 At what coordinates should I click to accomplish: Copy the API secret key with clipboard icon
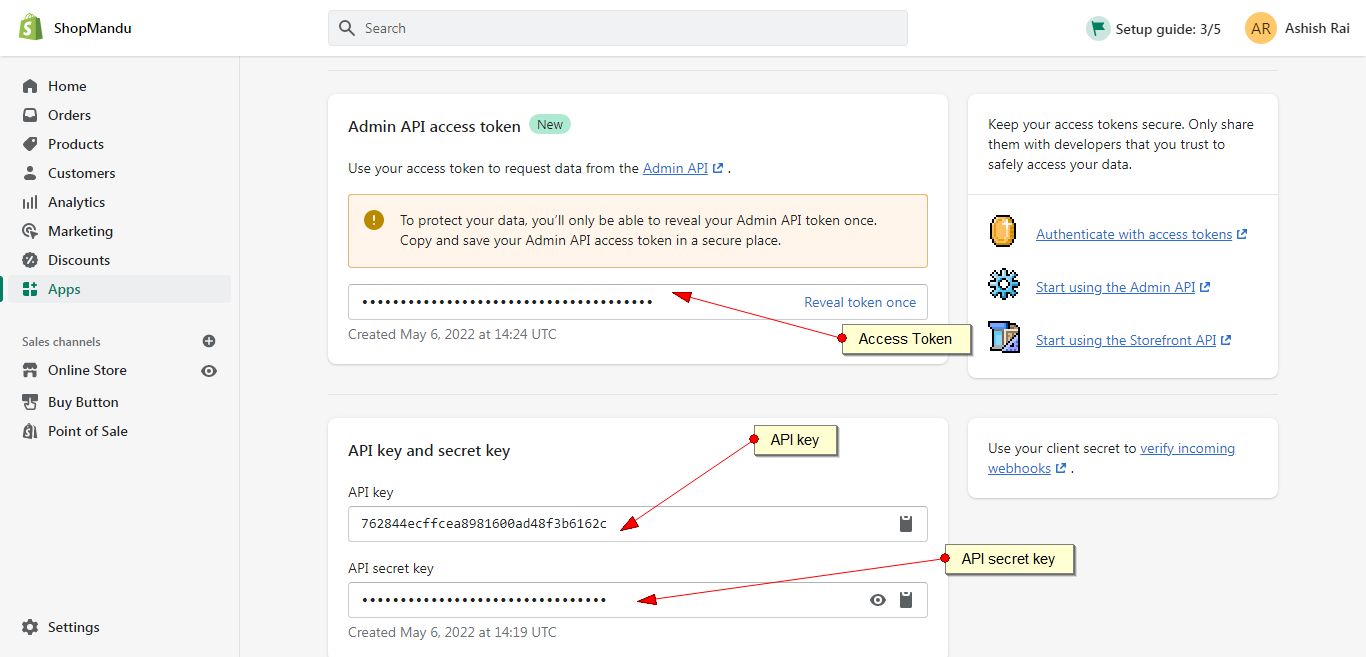pos(906,600)
